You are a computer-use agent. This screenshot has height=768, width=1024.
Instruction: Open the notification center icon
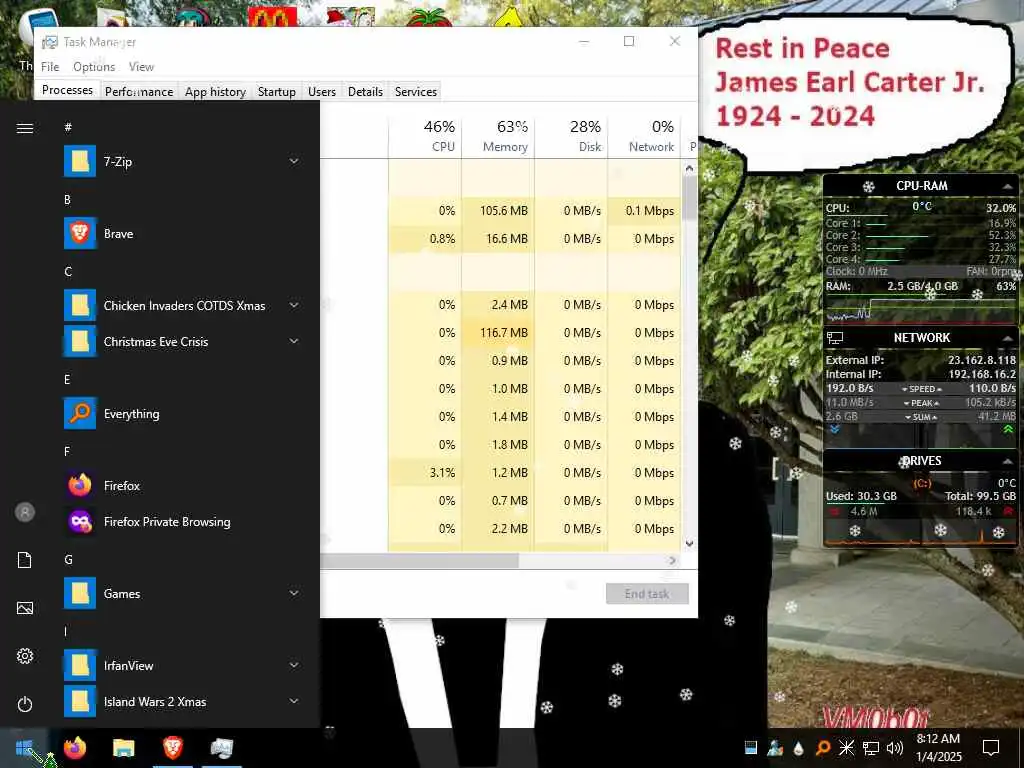click(991, 748)
